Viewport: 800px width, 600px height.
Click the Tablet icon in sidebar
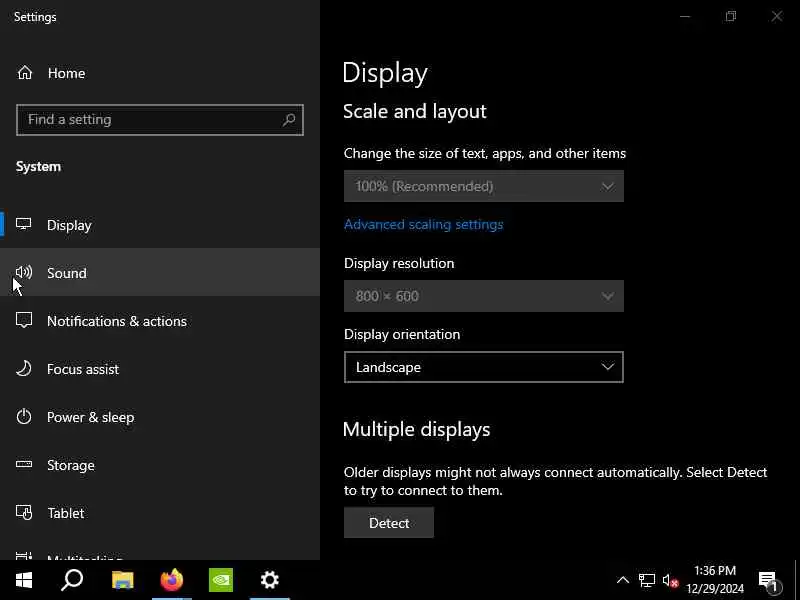(24, 512)
